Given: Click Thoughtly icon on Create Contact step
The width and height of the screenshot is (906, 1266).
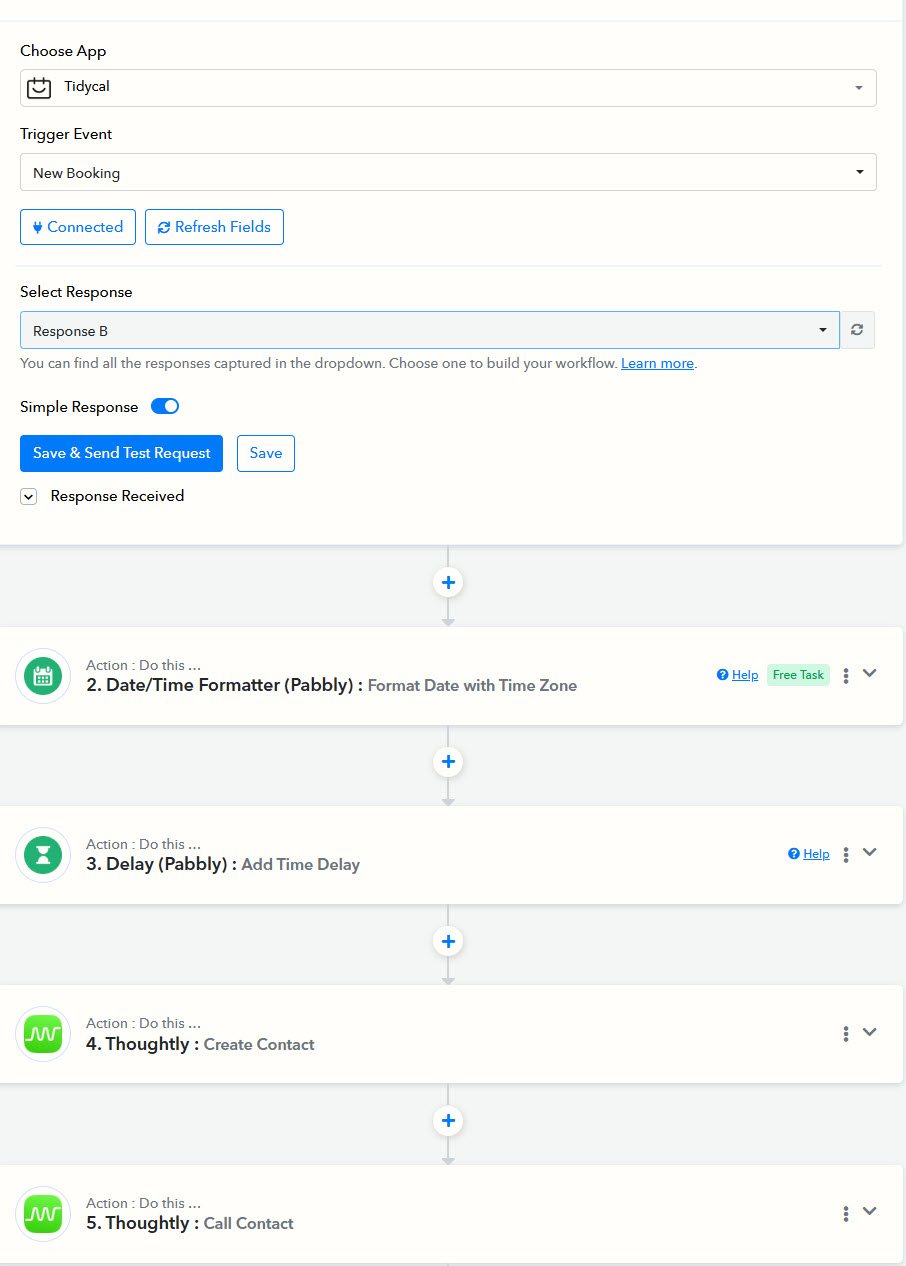Looking at the screenshot, I should [43, 1034].
